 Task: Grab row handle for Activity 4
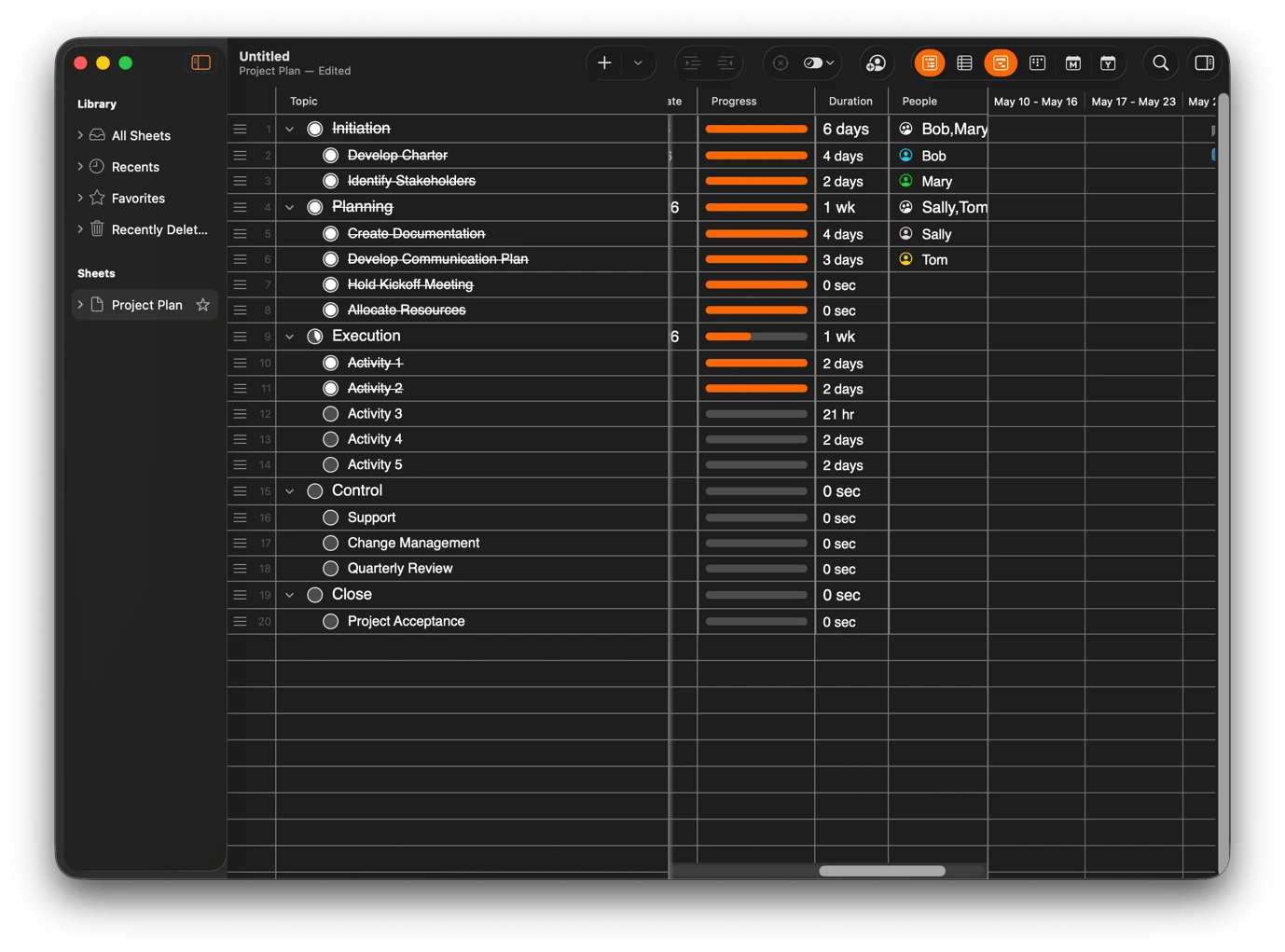(x=240, y=439)
